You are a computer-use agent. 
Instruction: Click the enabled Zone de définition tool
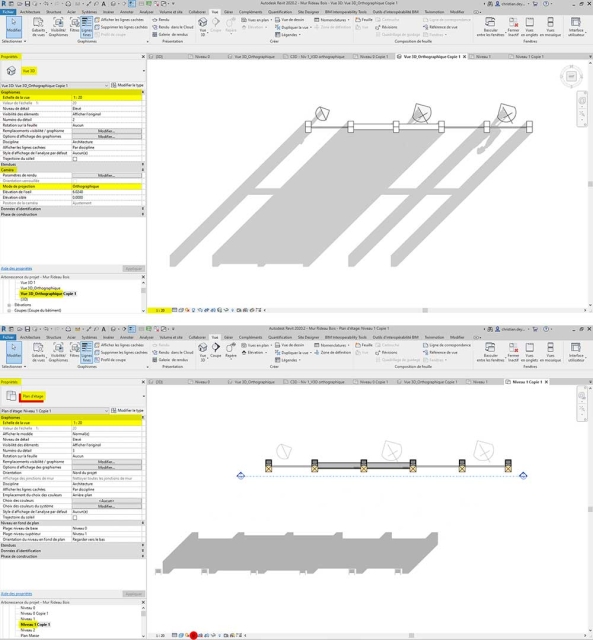pos(332,352)
